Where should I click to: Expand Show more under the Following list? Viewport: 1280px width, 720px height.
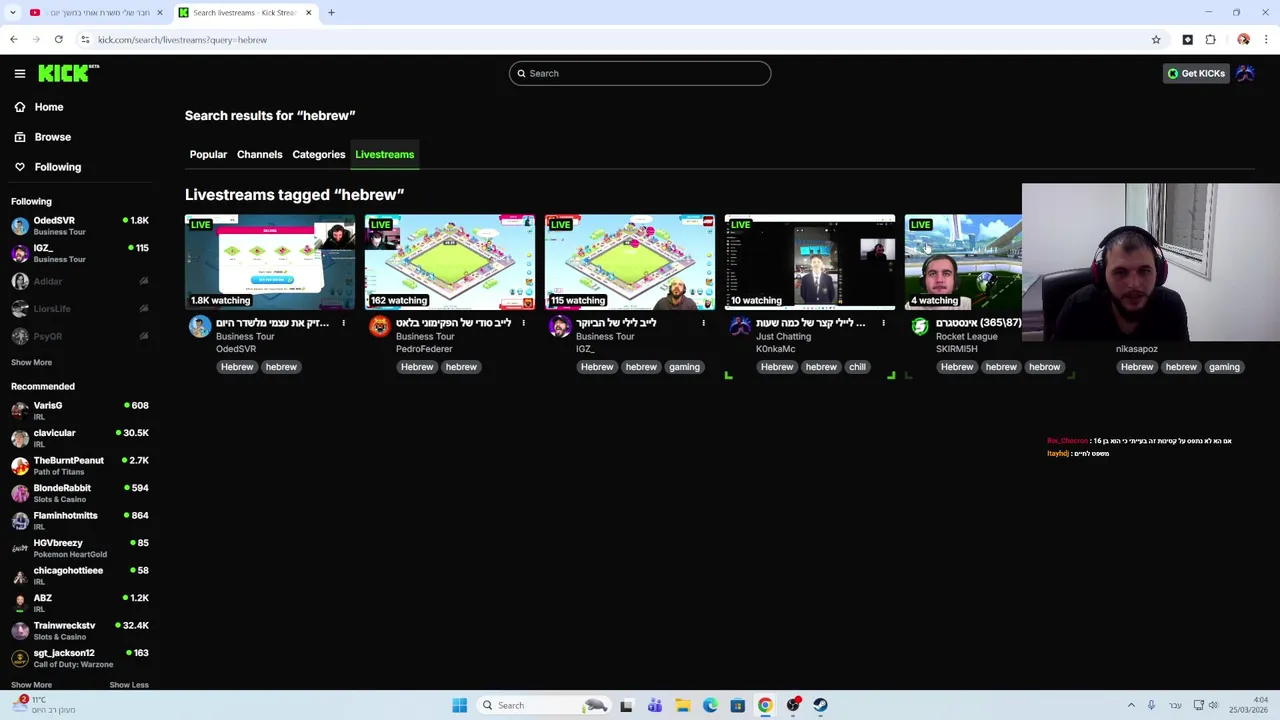tap(31, 363)
